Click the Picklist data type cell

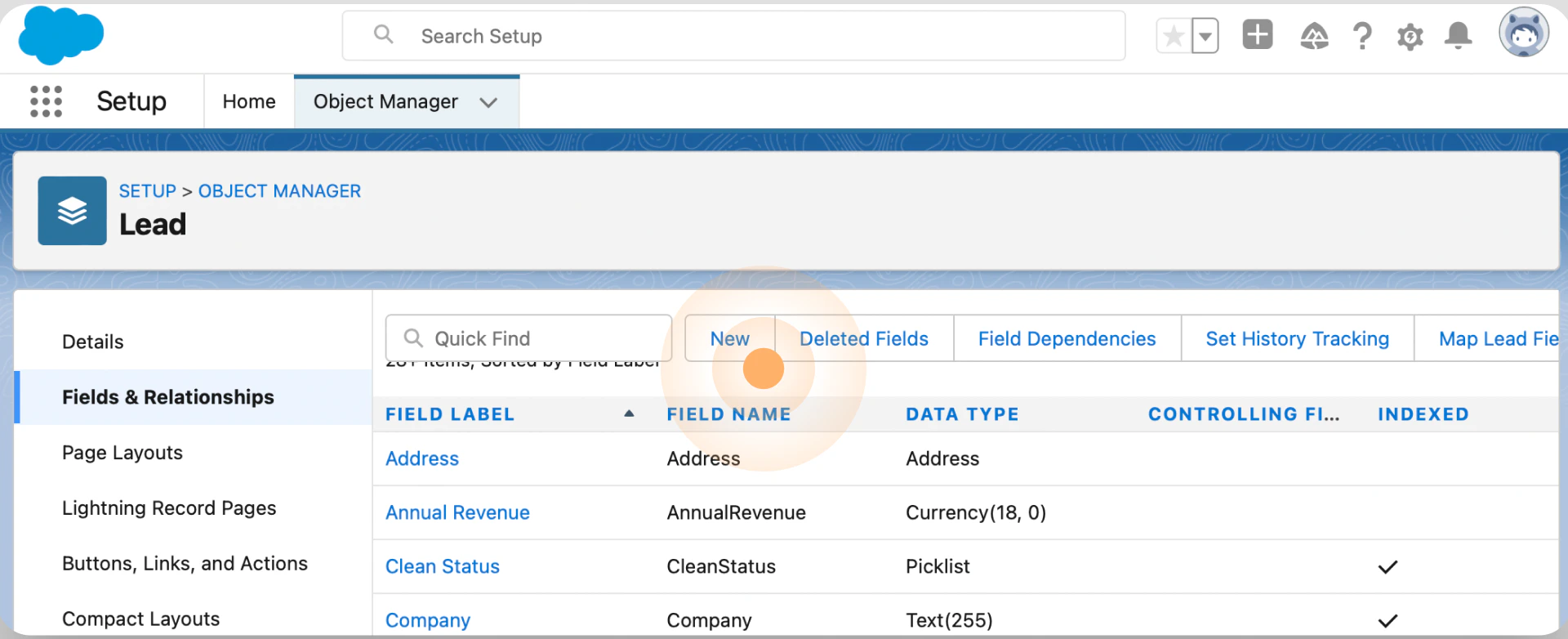pos(938,566)
